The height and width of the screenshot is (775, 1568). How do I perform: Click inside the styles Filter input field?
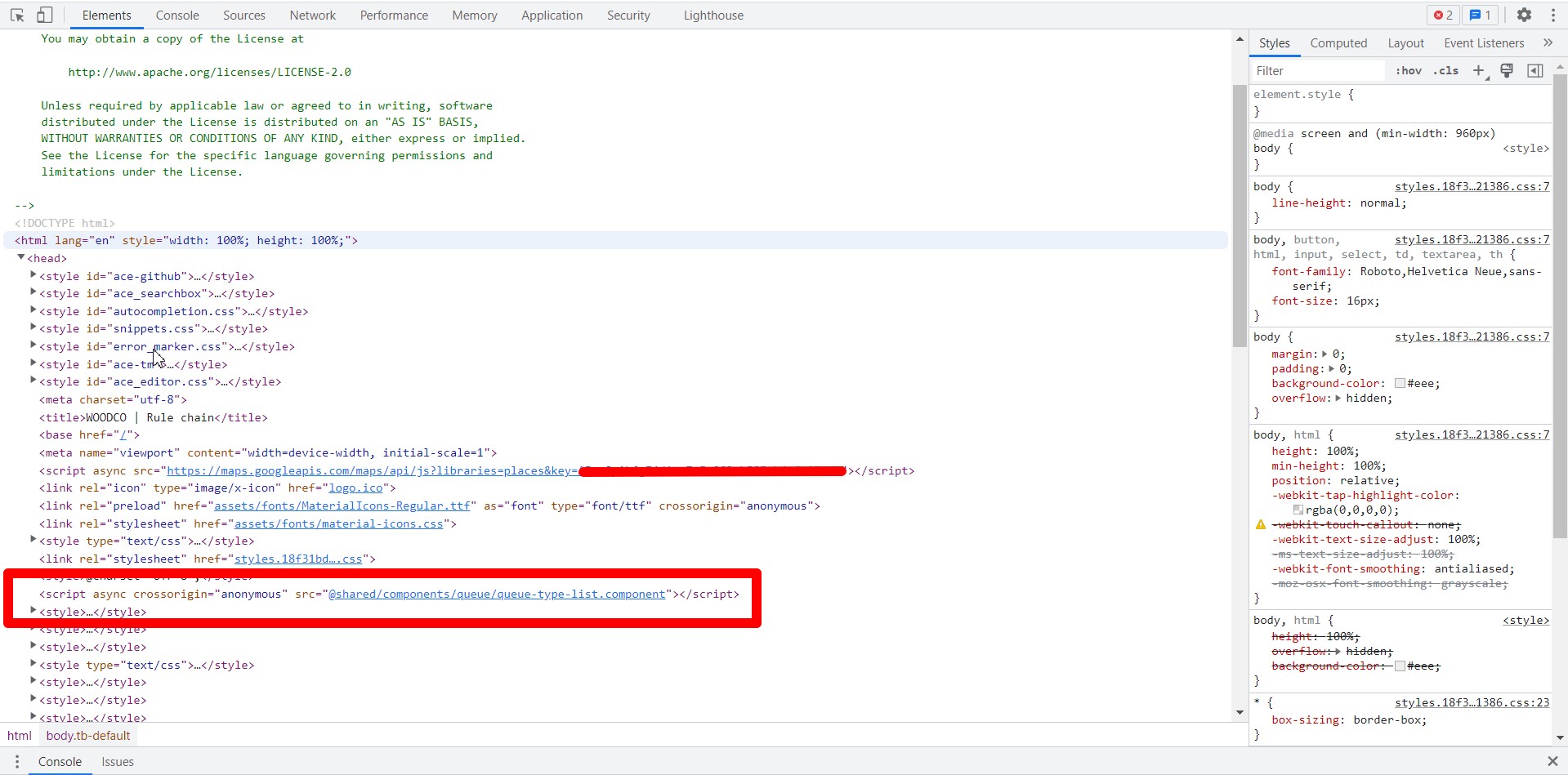click(1316, 71)
